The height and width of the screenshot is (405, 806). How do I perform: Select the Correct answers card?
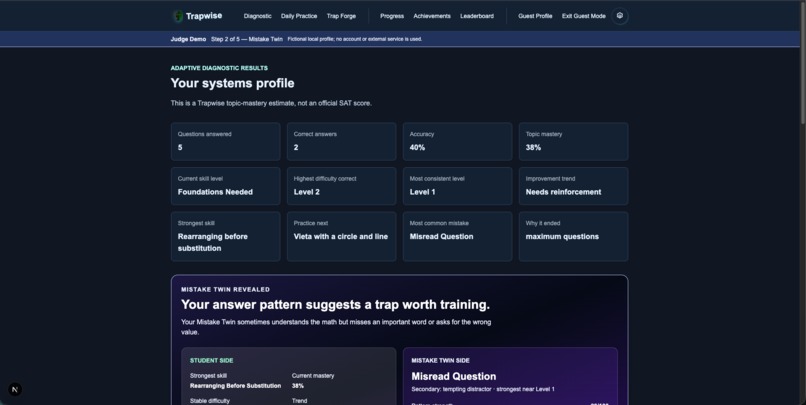[x=341, y=141]
